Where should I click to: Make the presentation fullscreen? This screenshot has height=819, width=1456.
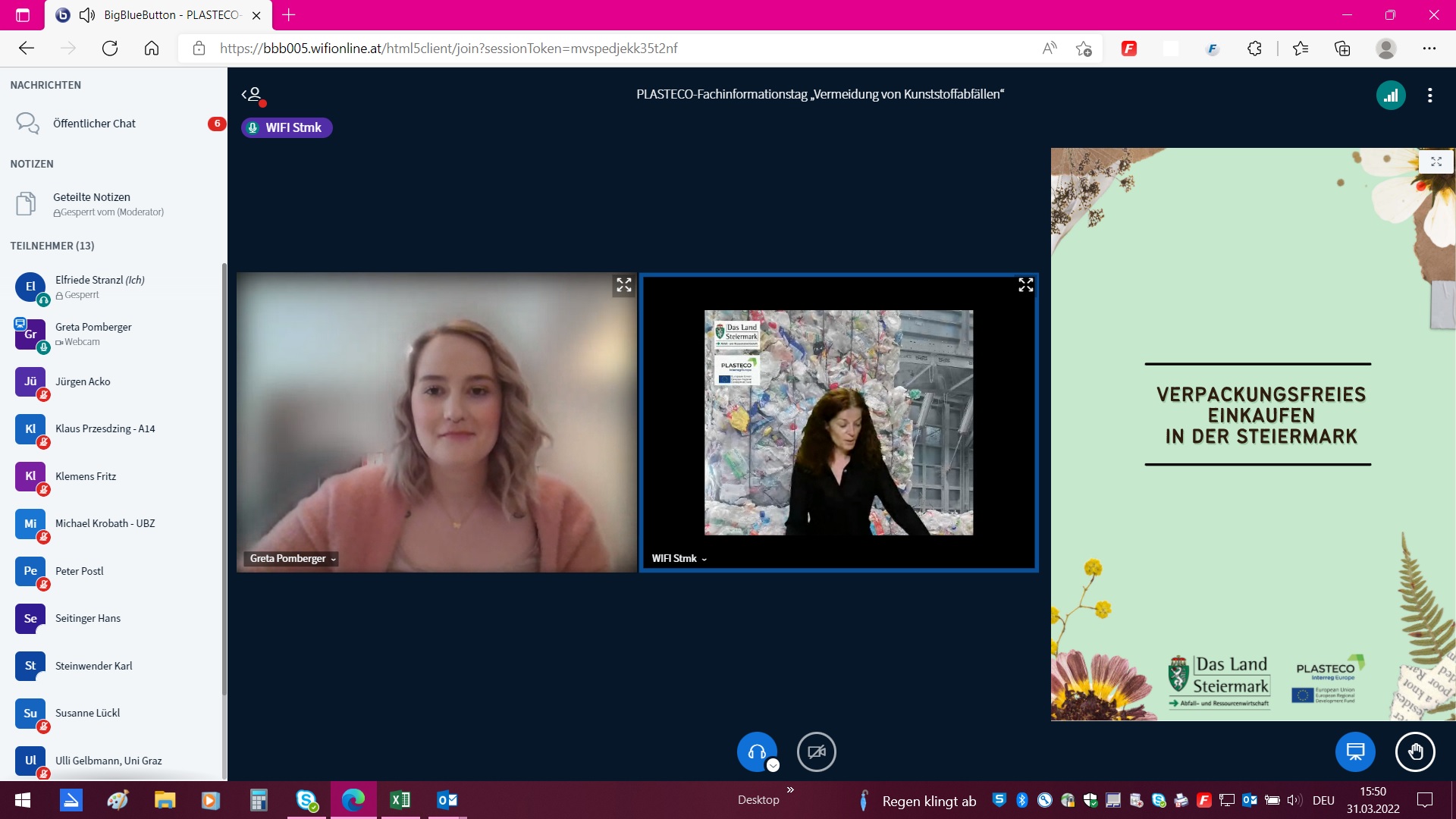pyautogui.click(x=1436, y=162)
